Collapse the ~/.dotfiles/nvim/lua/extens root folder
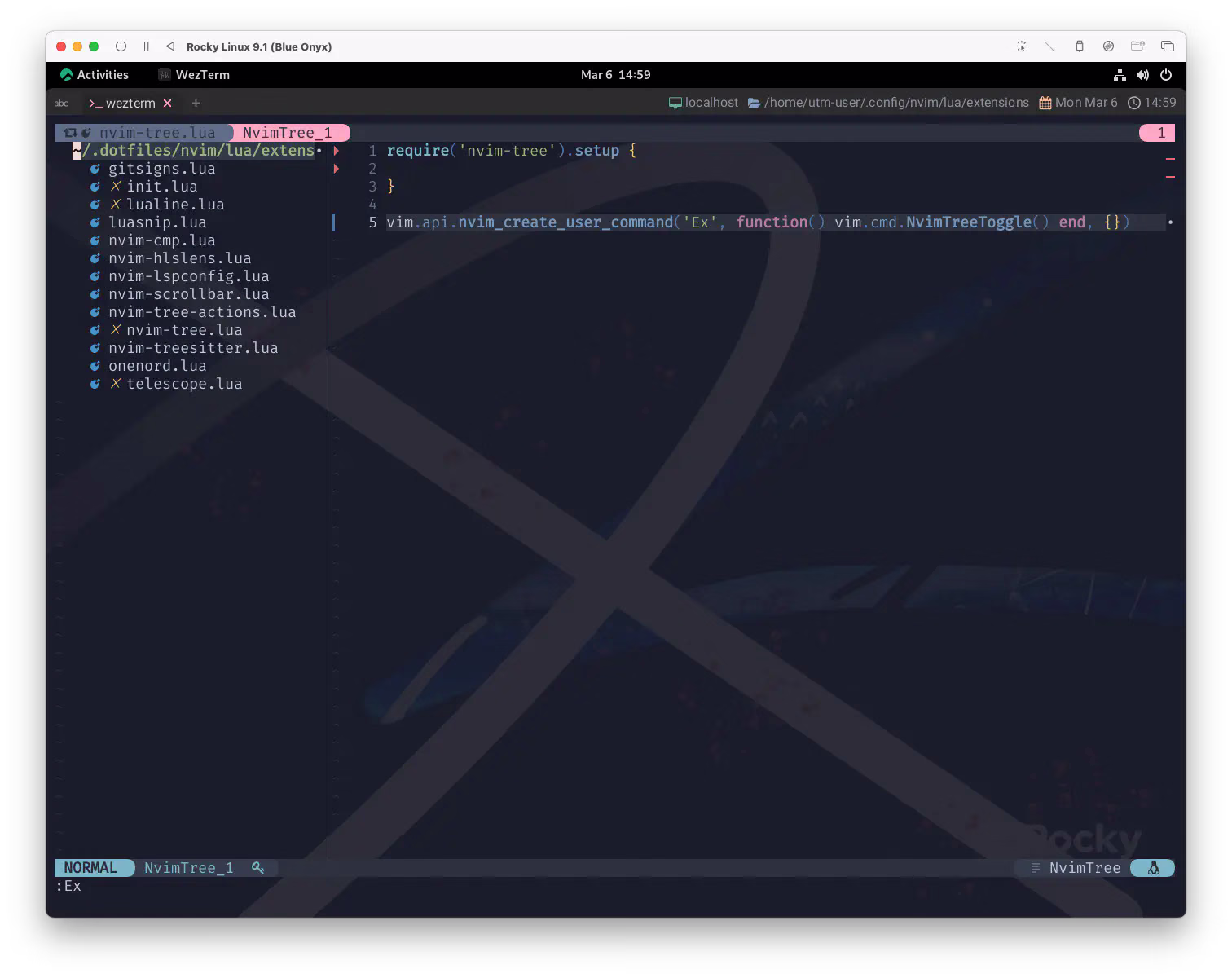The width and height of the screenshot is (1232, 978). coord(194,151)
